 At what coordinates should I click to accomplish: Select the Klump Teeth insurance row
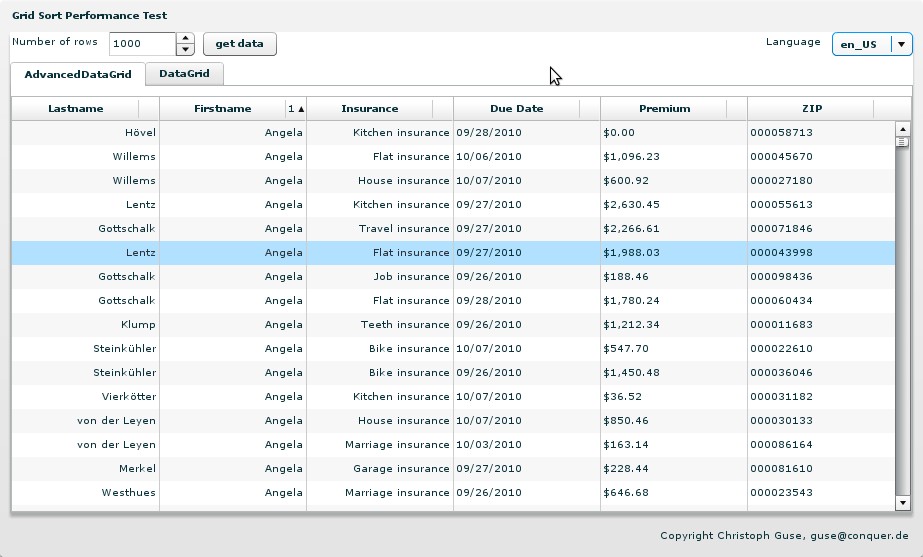[452, 324]
